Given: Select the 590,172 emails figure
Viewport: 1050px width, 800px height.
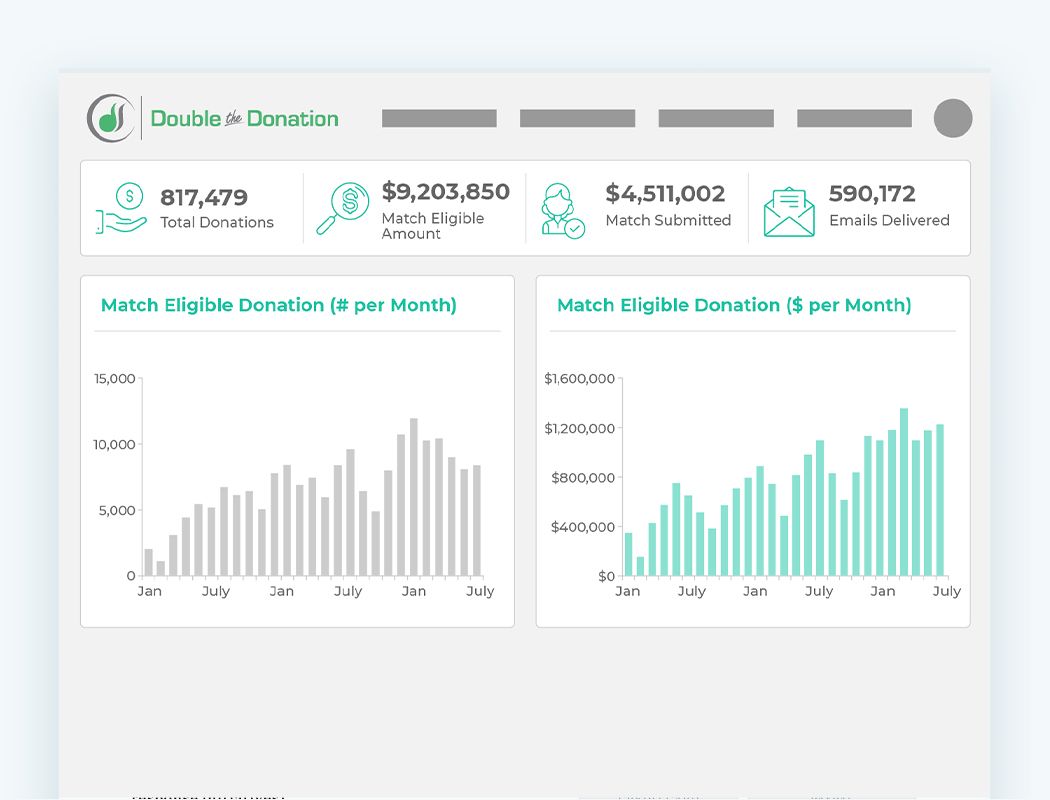Looking at the screenshot, I should (x=872, y=193).
